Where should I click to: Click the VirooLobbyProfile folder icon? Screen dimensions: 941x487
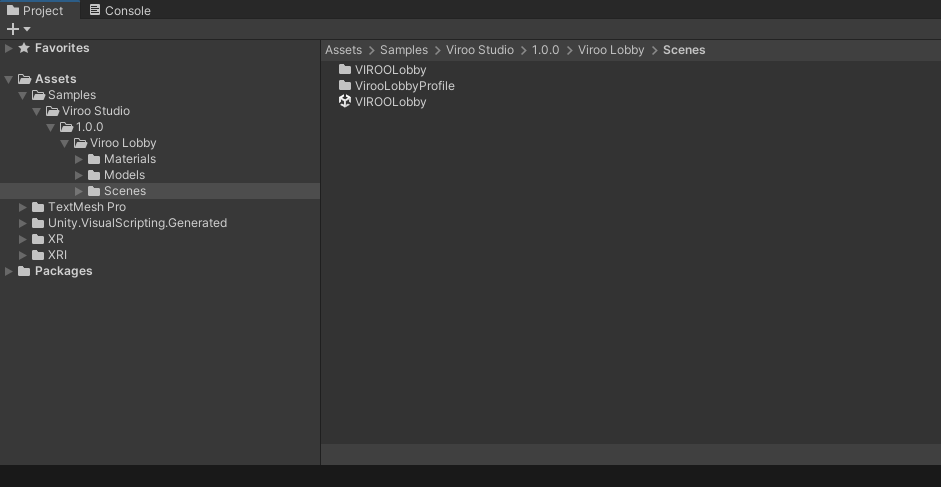344,85
